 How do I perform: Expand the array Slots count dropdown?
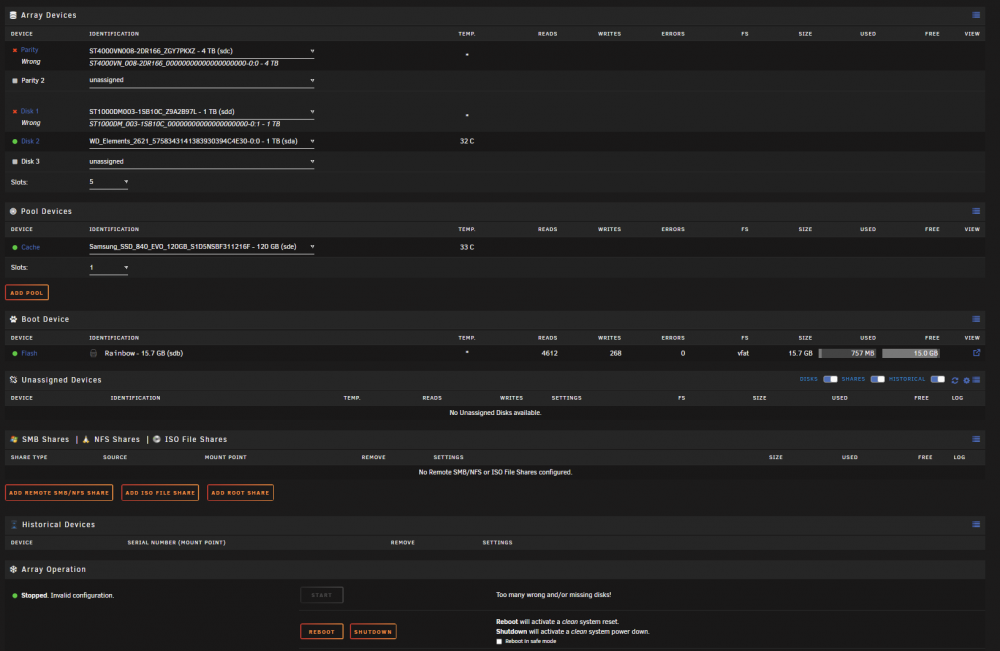[108, 182]
